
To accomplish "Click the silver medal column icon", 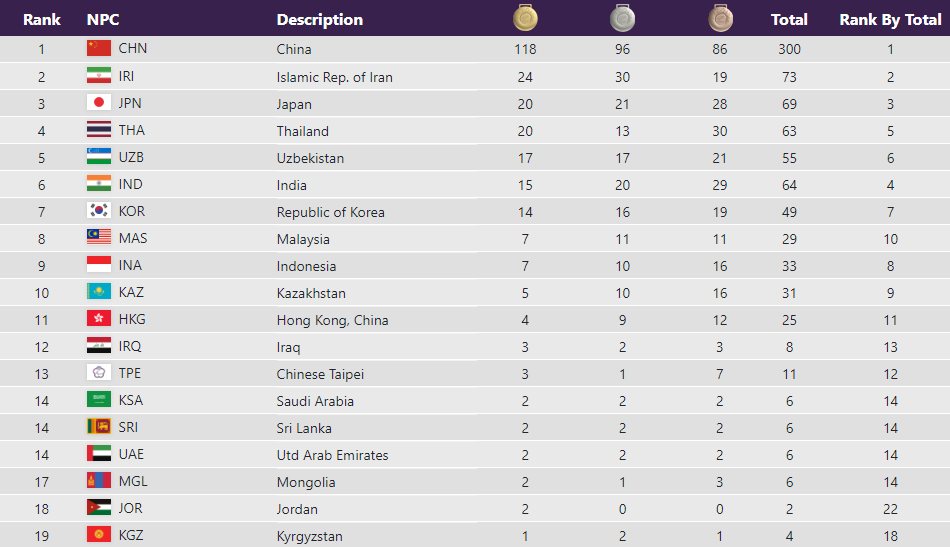I will (x=622, y=18).
